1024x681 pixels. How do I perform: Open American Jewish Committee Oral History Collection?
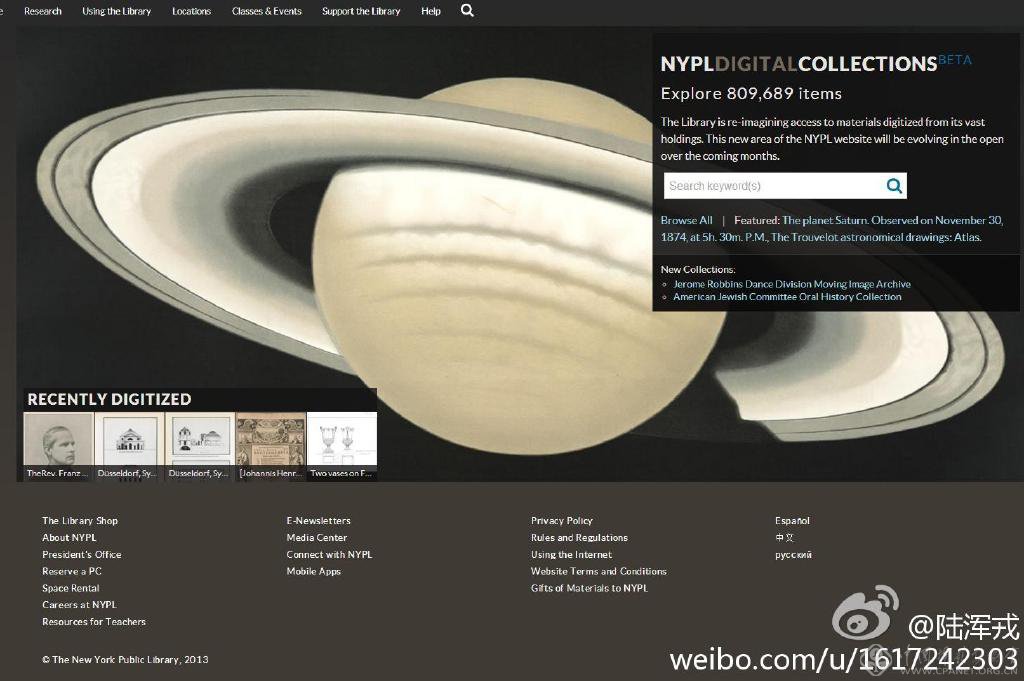(x=787, y=296)
